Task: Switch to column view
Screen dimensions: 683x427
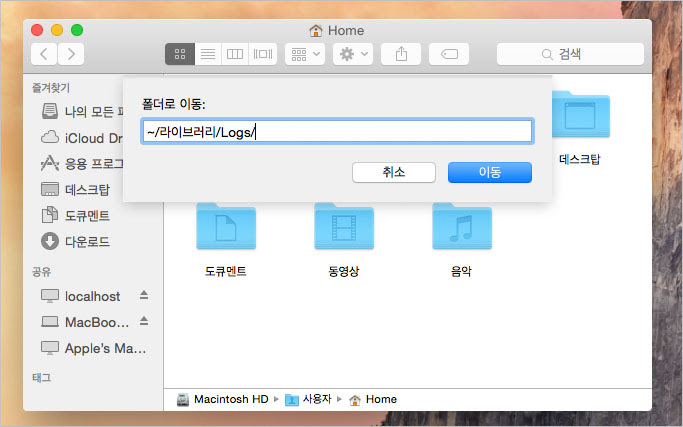Action: coord(235,54)
